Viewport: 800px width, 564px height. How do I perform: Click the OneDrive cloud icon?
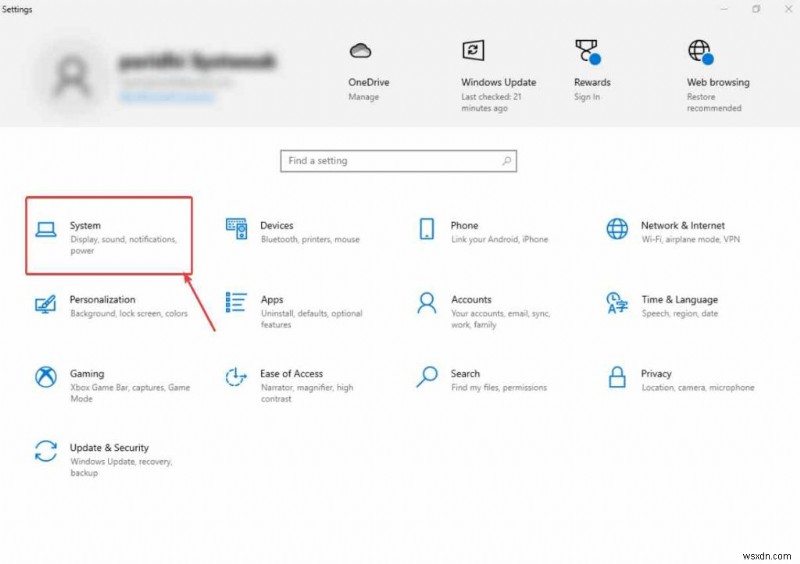pos(360,51)
